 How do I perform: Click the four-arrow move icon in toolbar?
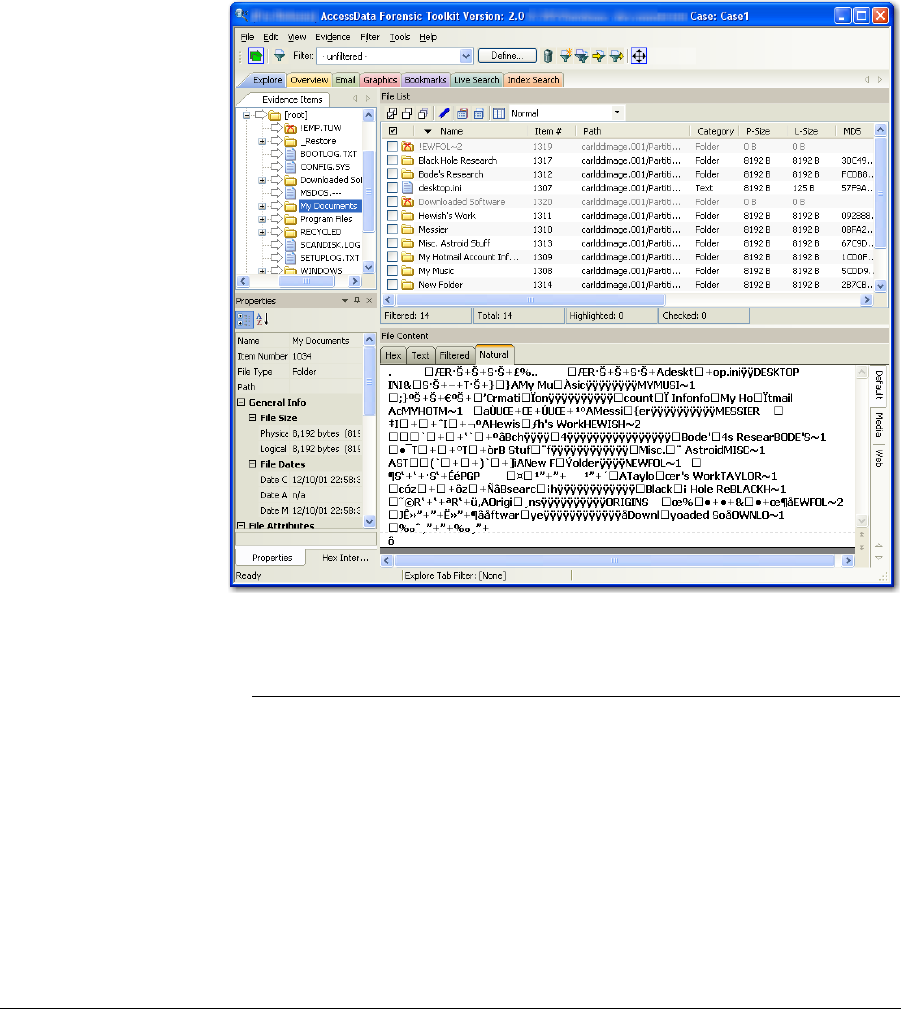[638, 56]
